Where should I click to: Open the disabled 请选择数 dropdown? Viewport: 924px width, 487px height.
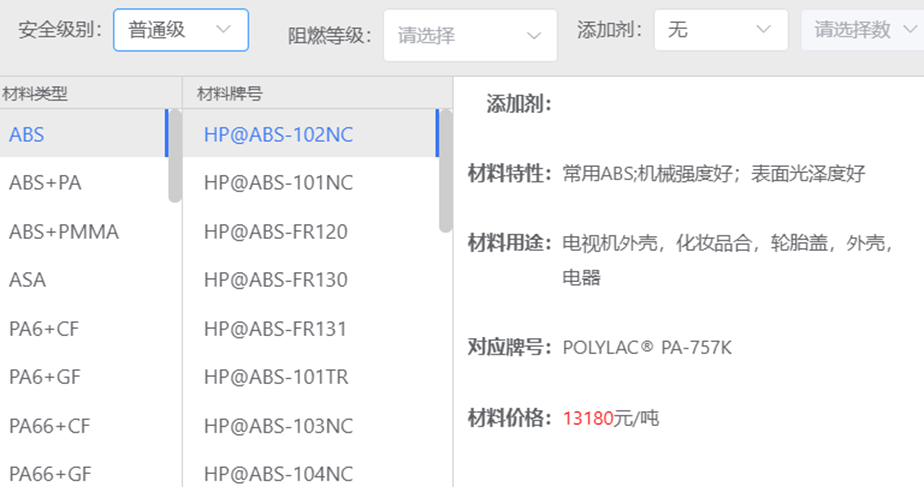tap(862, 29)
